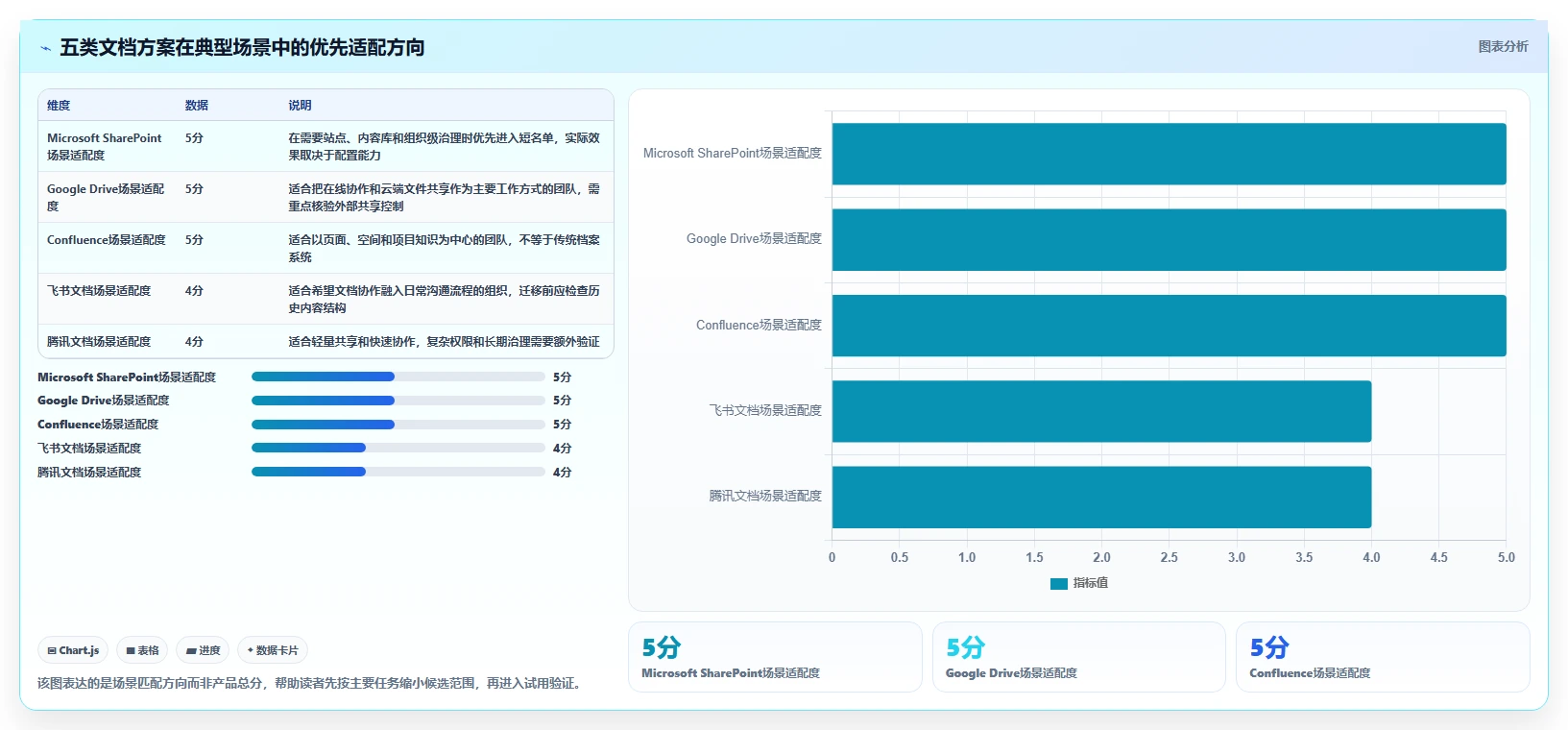The width and height of the screenshot is (1568, 730).
Task: Click the Google Drive 5分 data card
Action: click(x=1079, y=657)
